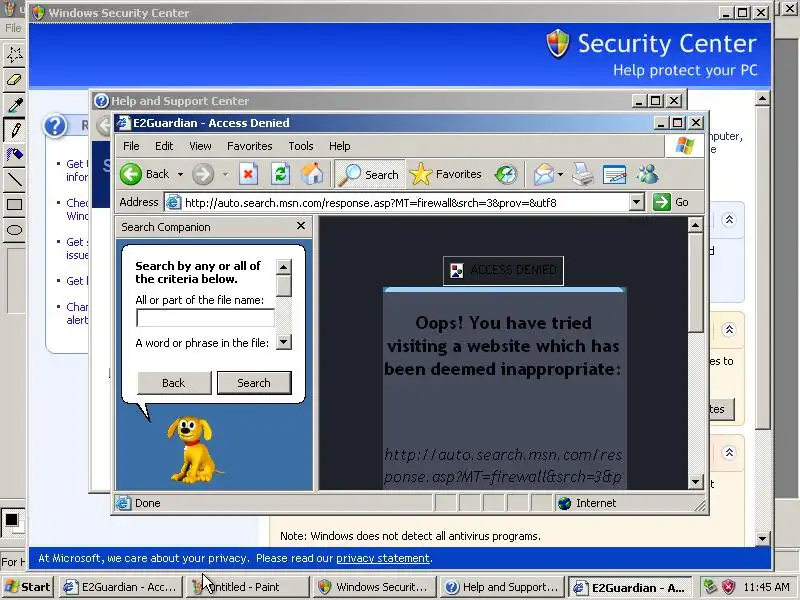Image resolution: width=800 pixels, height=600 pixels.
Task: Click the black foreground color swatch in Paint
Action: [11, 520]
